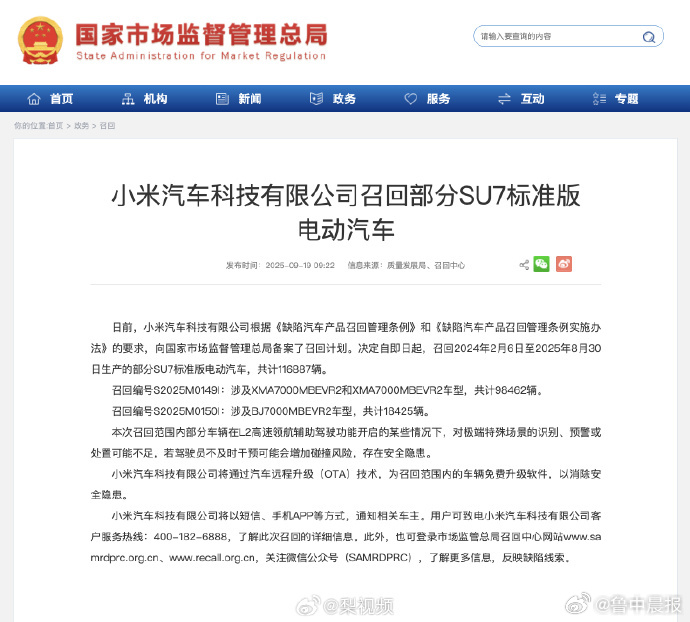
Task: Click the 国家市场监督管理总局 site title
Action: point(202,34)
